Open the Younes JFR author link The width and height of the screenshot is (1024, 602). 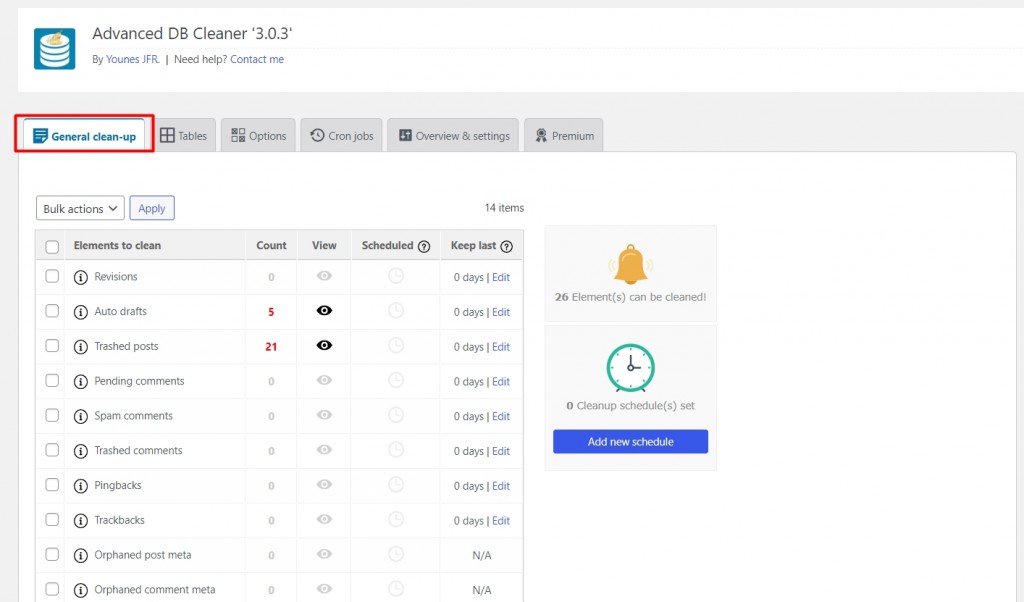click(x=133, y=59)
